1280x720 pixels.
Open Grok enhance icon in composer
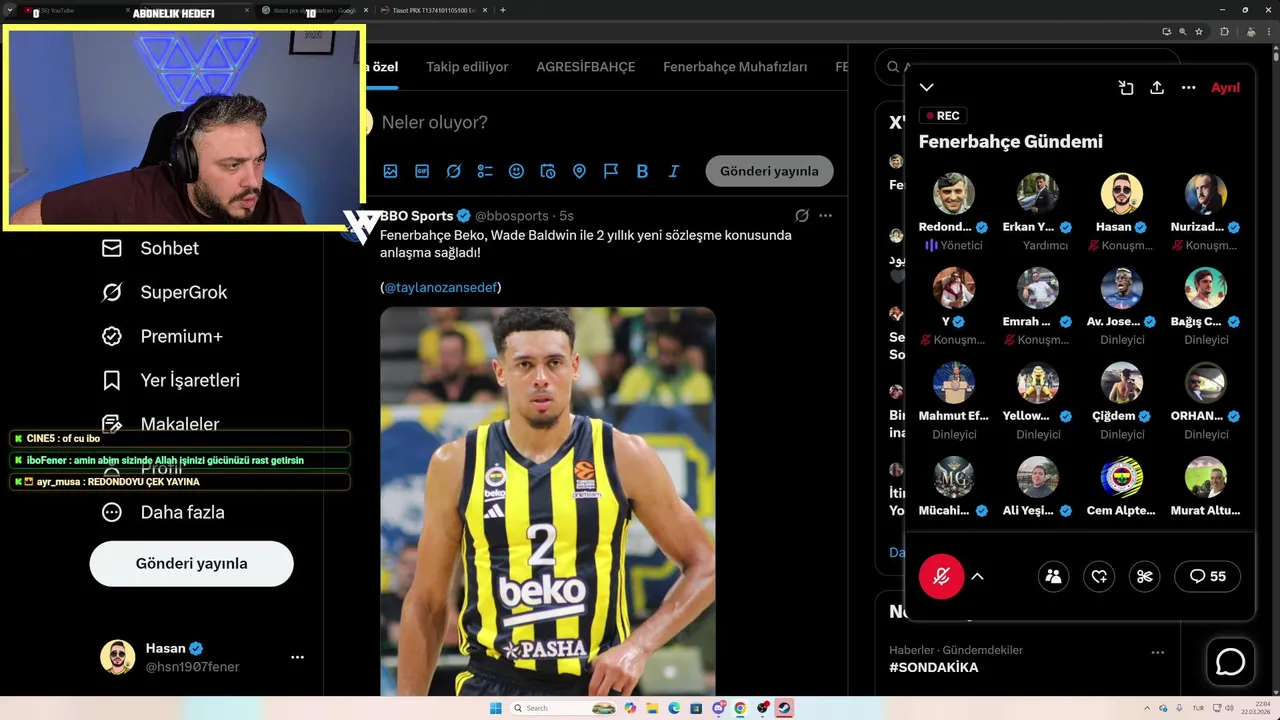[x=453, y=171]
